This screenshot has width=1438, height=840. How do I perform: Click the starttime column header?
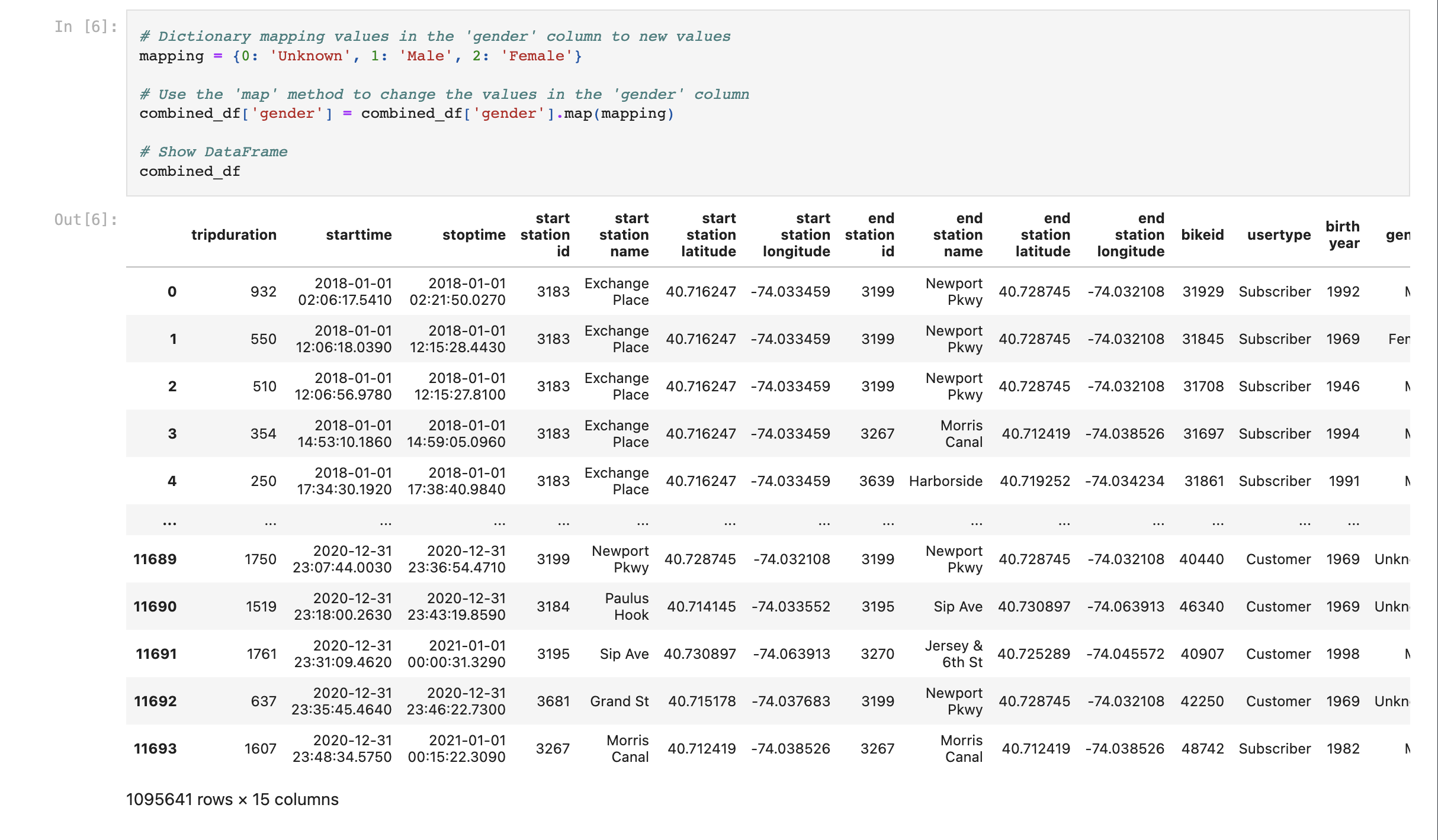[359, 234]
